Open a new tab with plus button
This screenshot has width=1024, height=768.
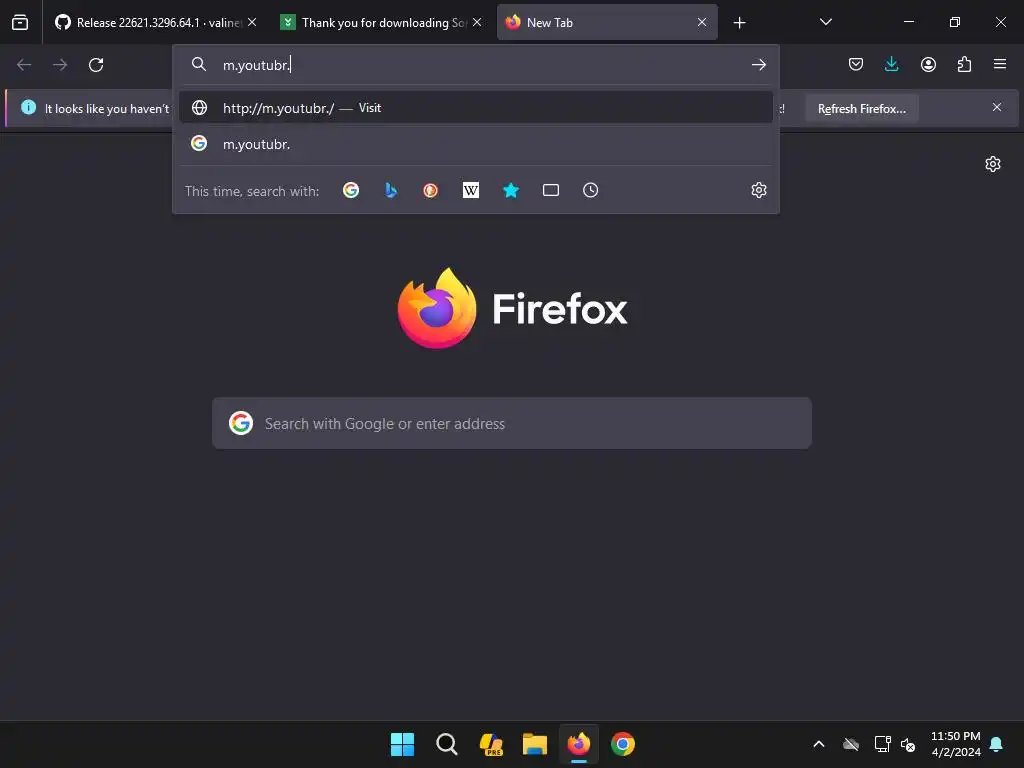point(739,23)
